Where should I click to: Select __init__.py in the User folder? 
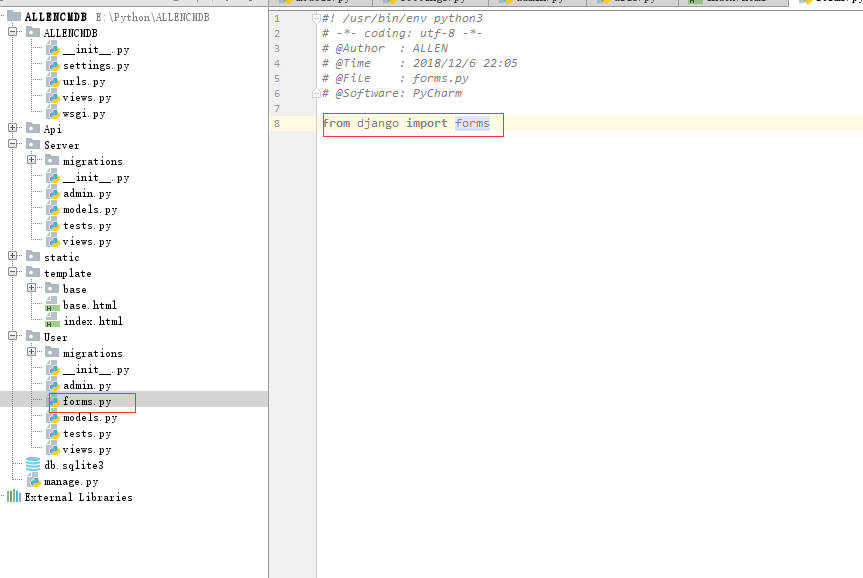[96, 369]
